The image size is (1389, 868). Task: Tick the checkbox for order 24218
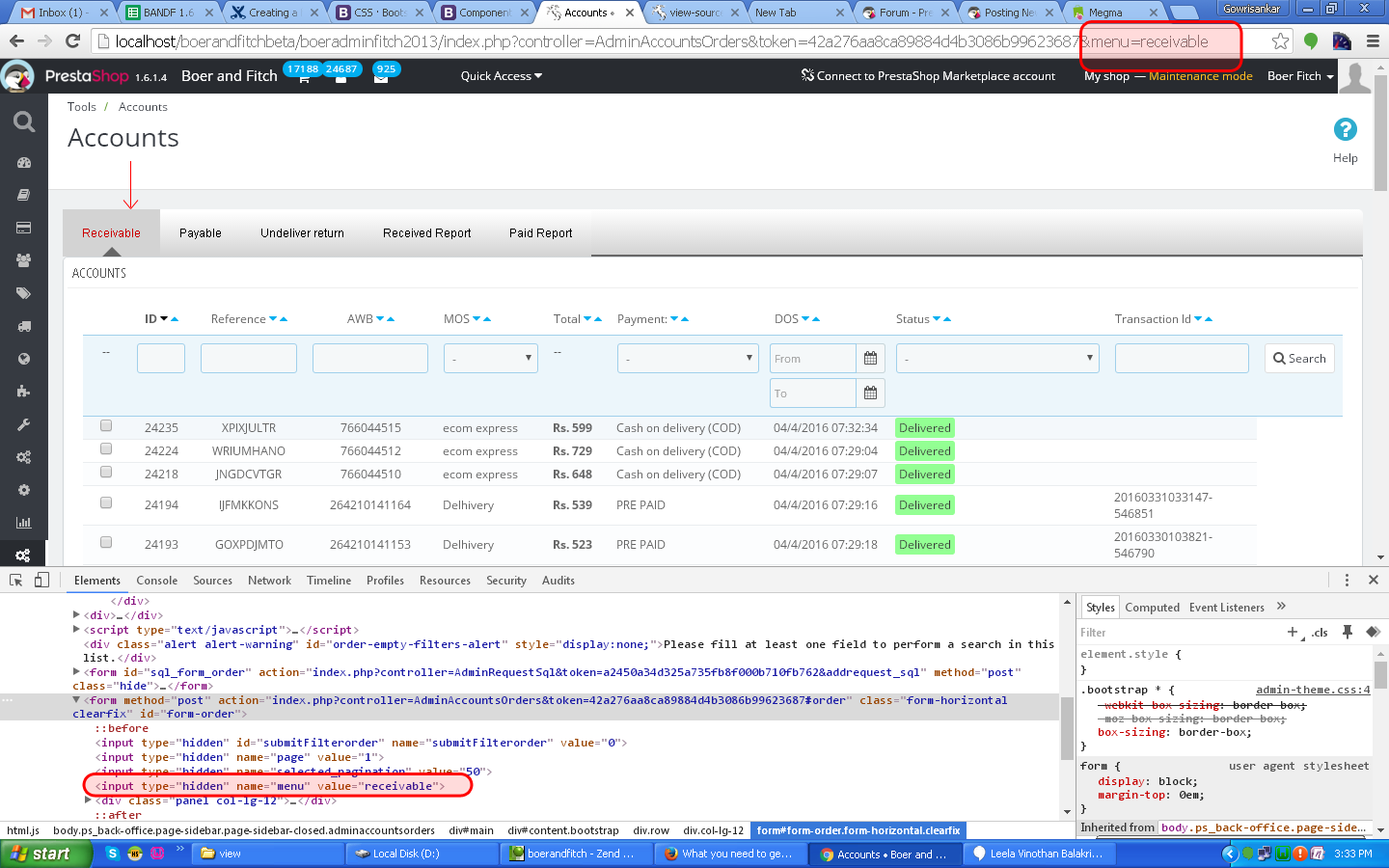click(106, 472)
